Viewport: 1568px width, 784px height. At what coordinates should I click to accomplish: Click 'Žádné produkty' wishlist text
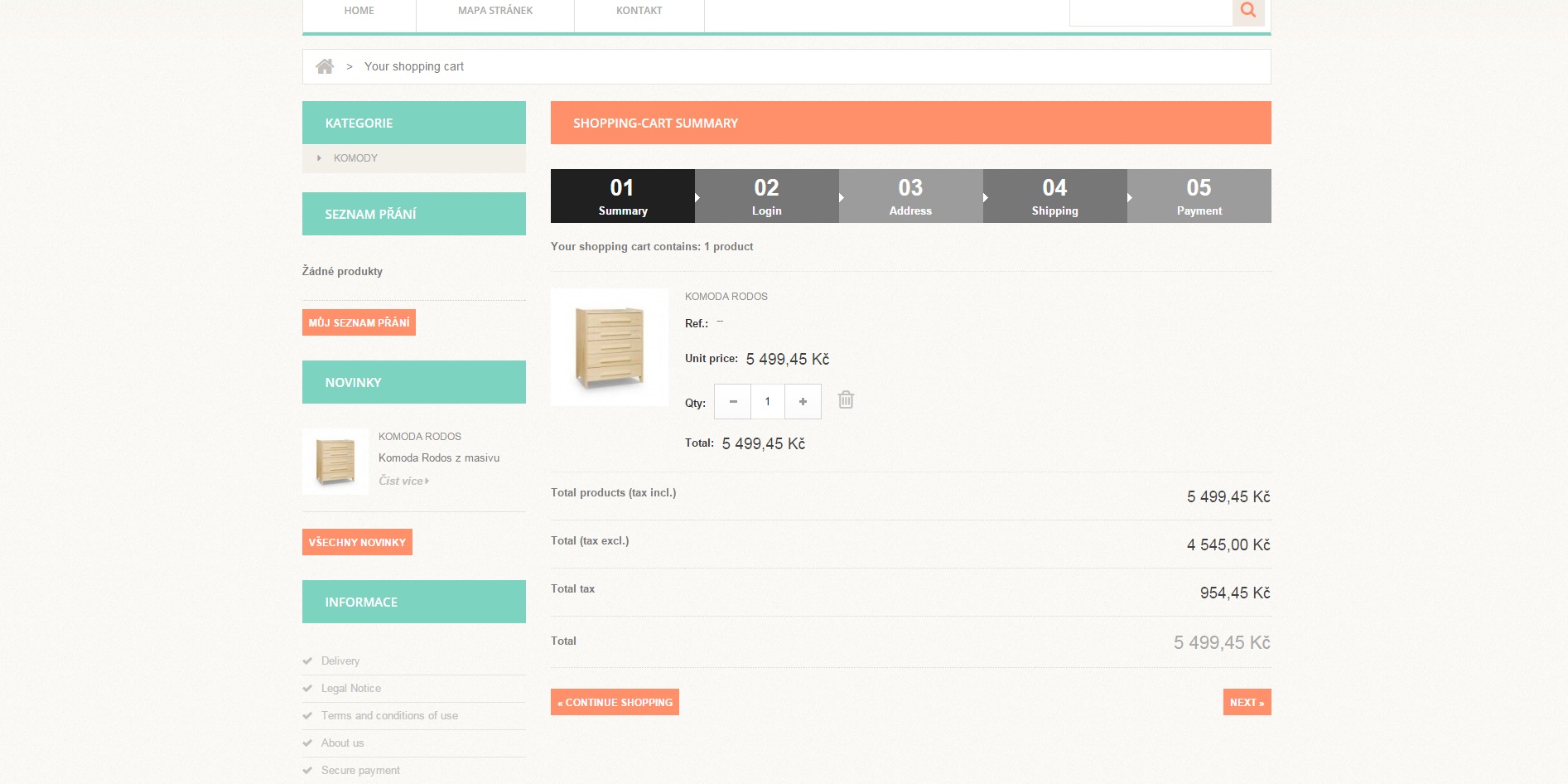(342, 271)
